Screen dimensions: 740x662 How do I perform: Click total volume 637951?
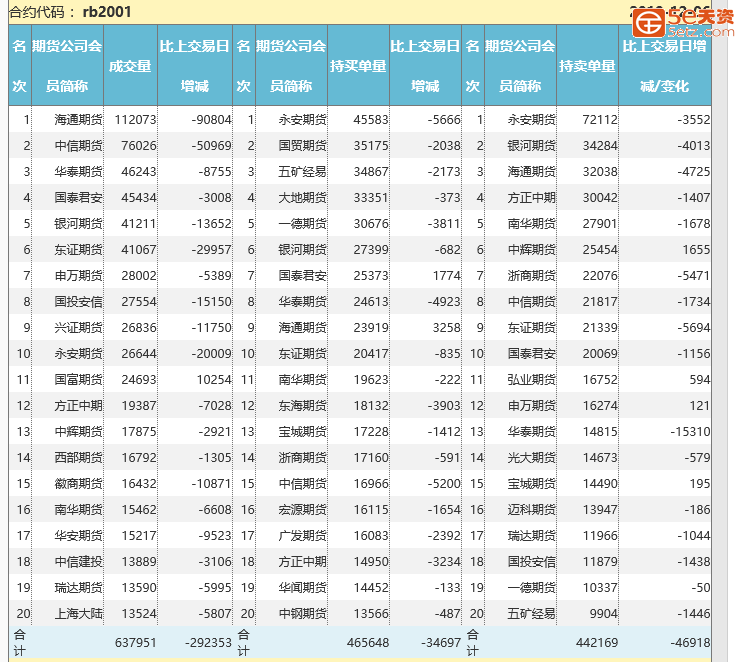(x=135, y=643)
